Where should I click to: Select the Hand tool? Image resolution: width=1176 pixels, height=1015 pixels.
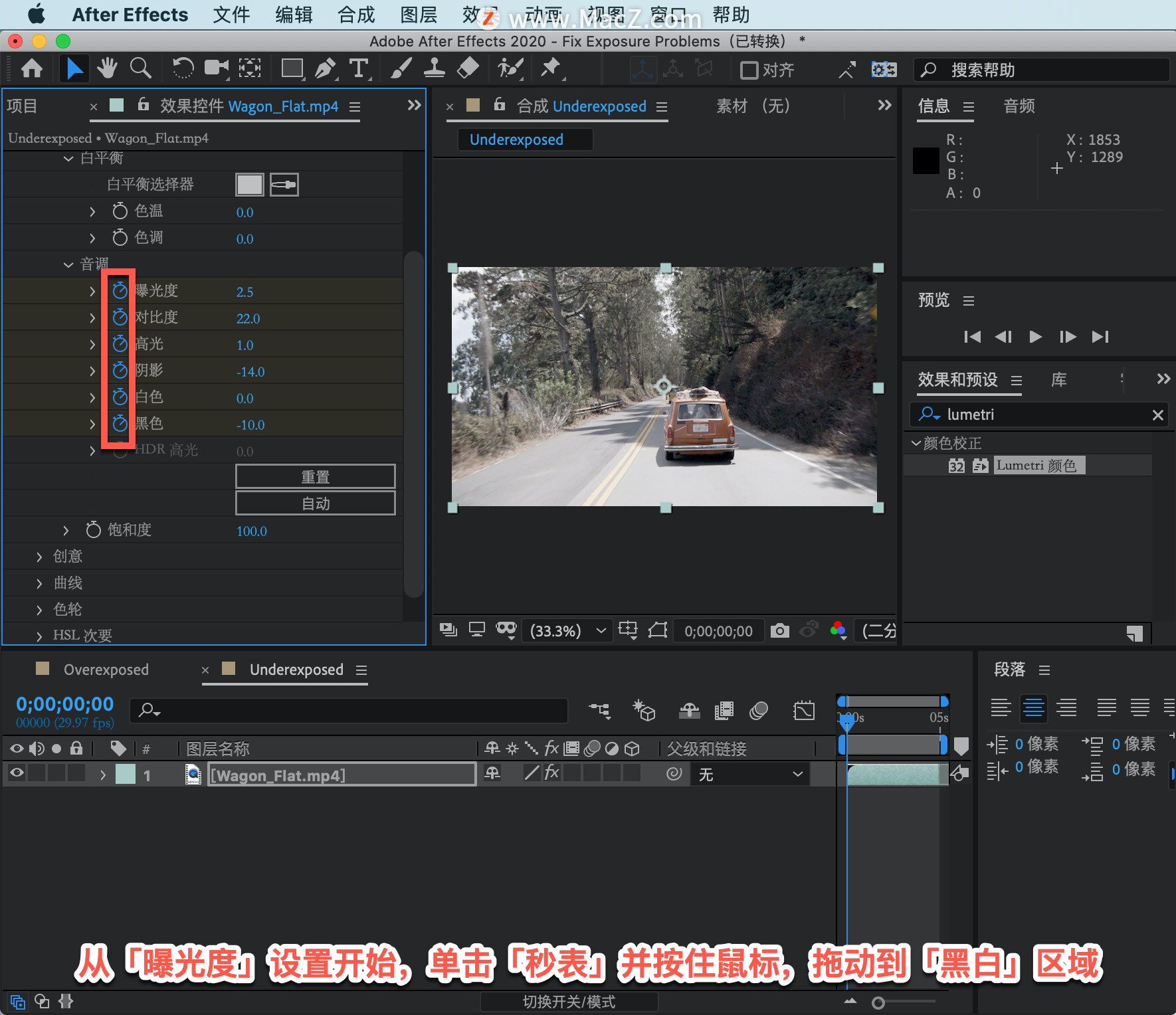(x=107, y=68)
